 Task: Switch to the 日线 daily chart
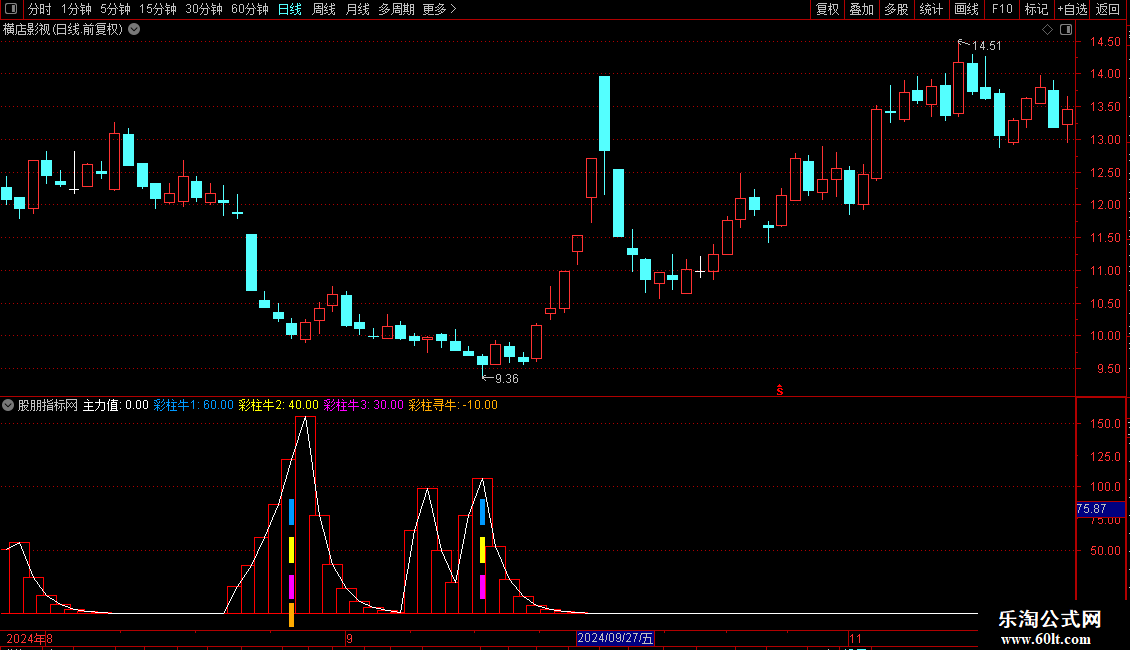click(290, 9)
